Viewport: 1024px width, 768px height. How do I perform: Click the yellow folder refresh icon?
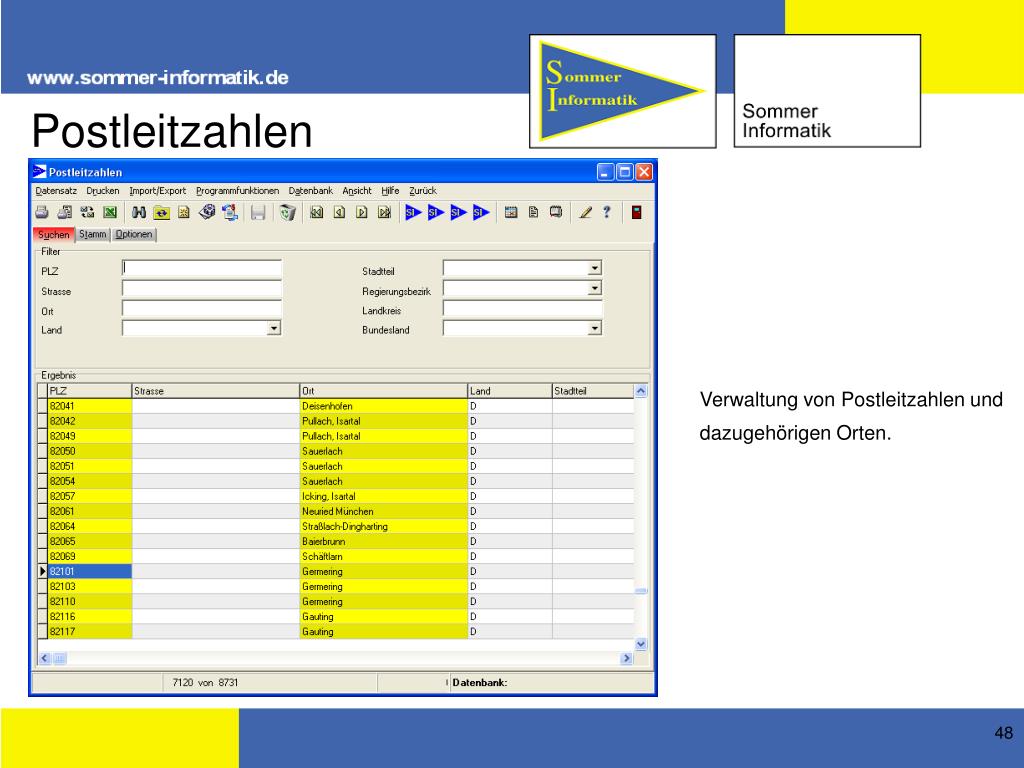pos(161,212)
